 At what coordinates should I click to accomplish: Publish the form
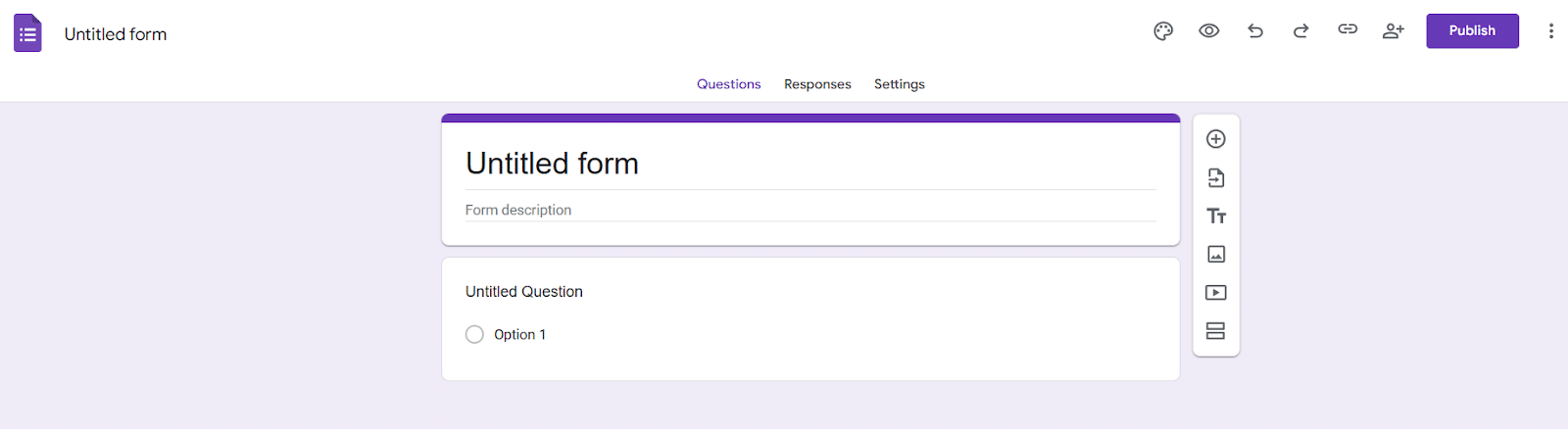click(1472, 31)
